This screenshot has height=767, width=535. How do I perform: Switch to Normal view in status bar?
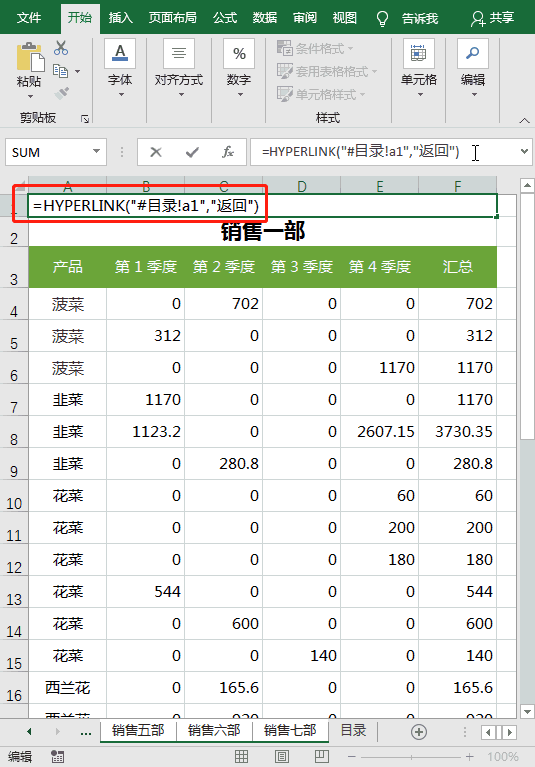[x=242, y=757]
